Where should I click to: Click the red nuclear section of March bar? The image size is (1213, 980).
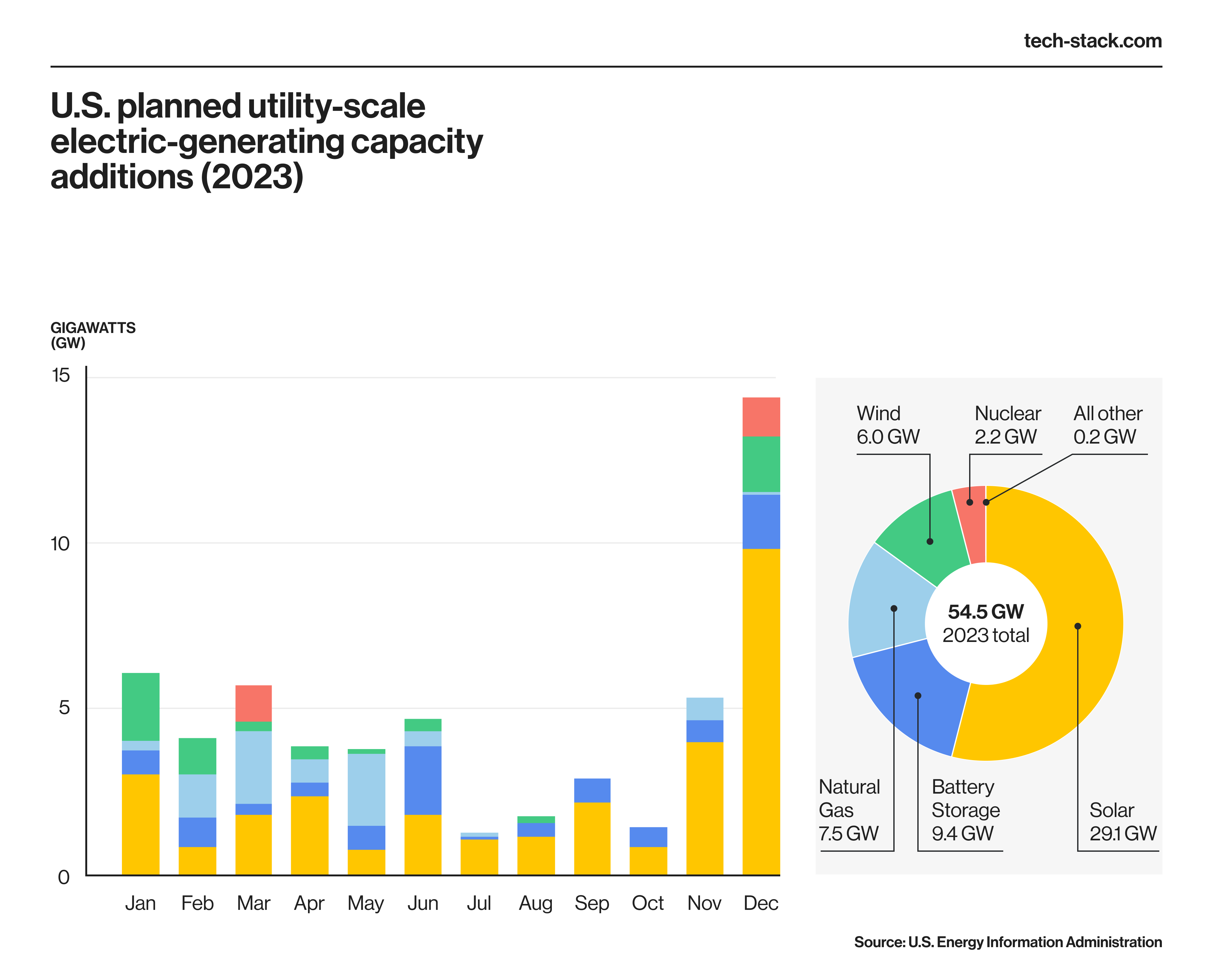click(253, 703)
